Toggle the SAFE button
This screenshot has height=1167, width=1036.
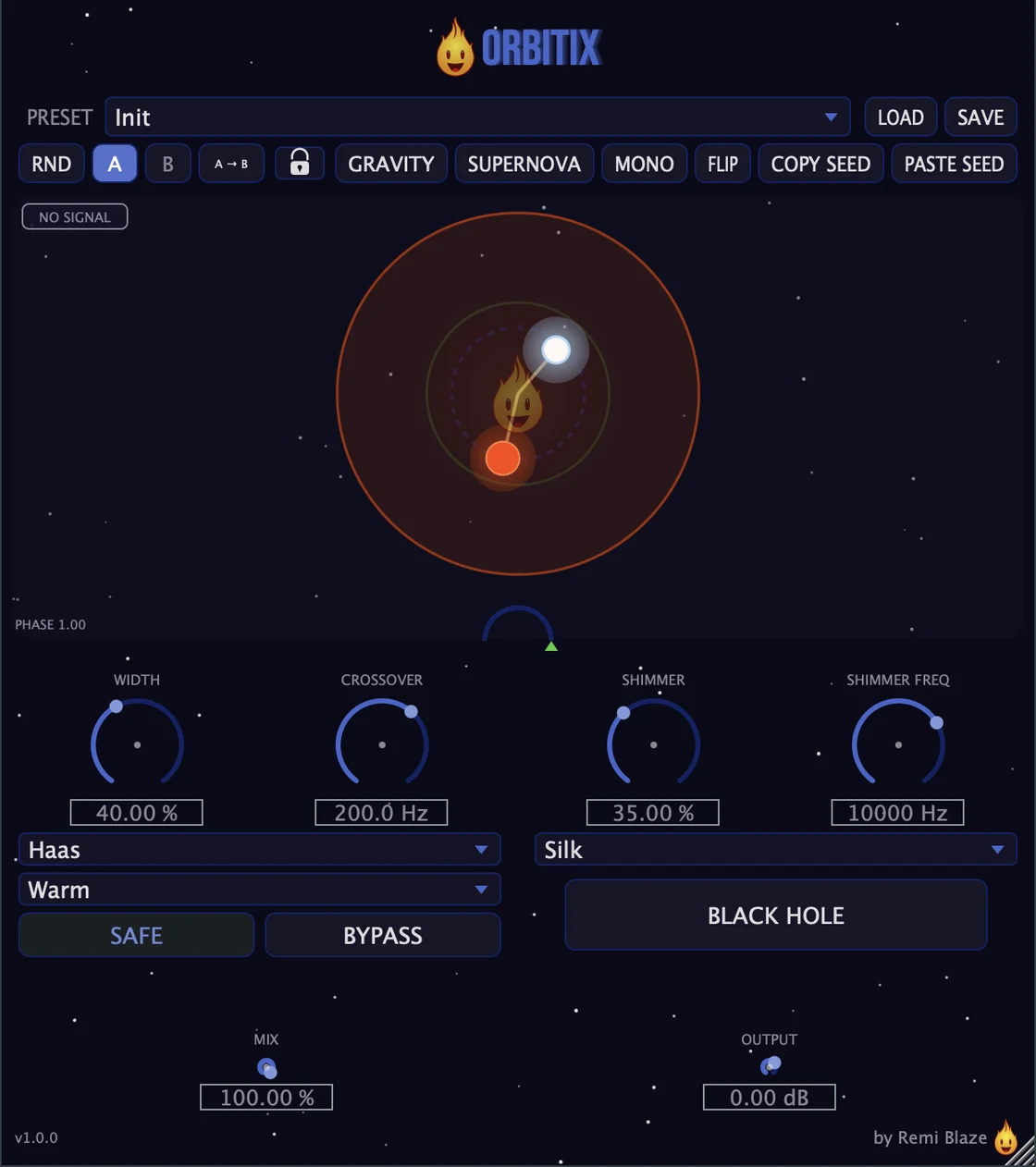[137, 935]
